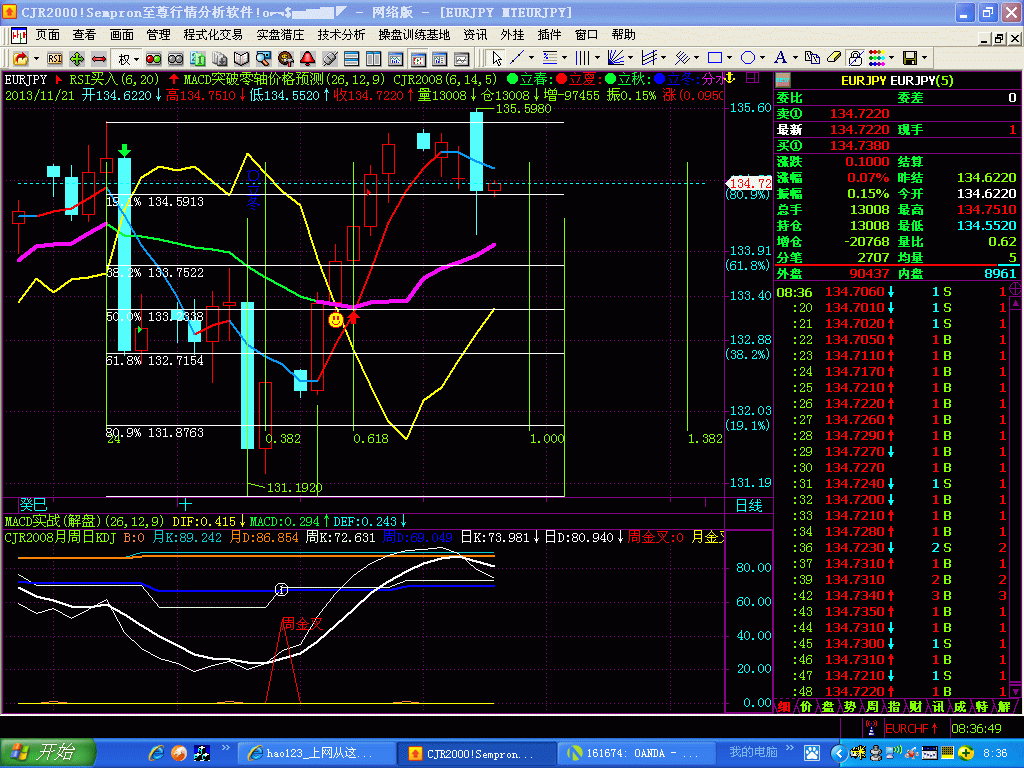Click the 161674 OANDA taskbar button

(637, 753)
